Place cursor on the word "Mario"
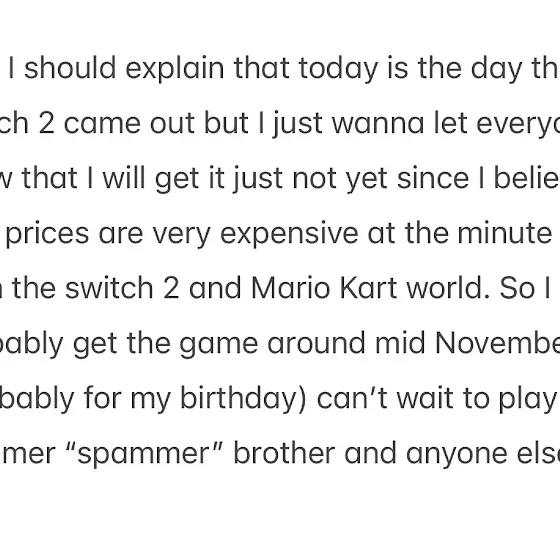This screenshot has height=560, width=560. pyautogui.click(x=290, y=288)
